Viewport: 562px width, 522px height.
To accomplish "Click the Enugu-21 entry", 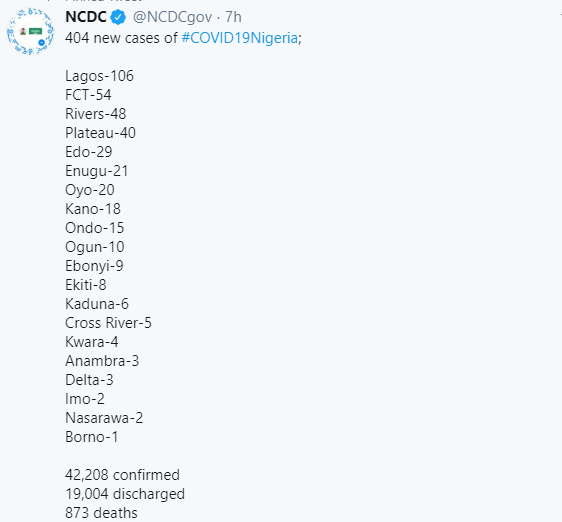I will [97, 171].
